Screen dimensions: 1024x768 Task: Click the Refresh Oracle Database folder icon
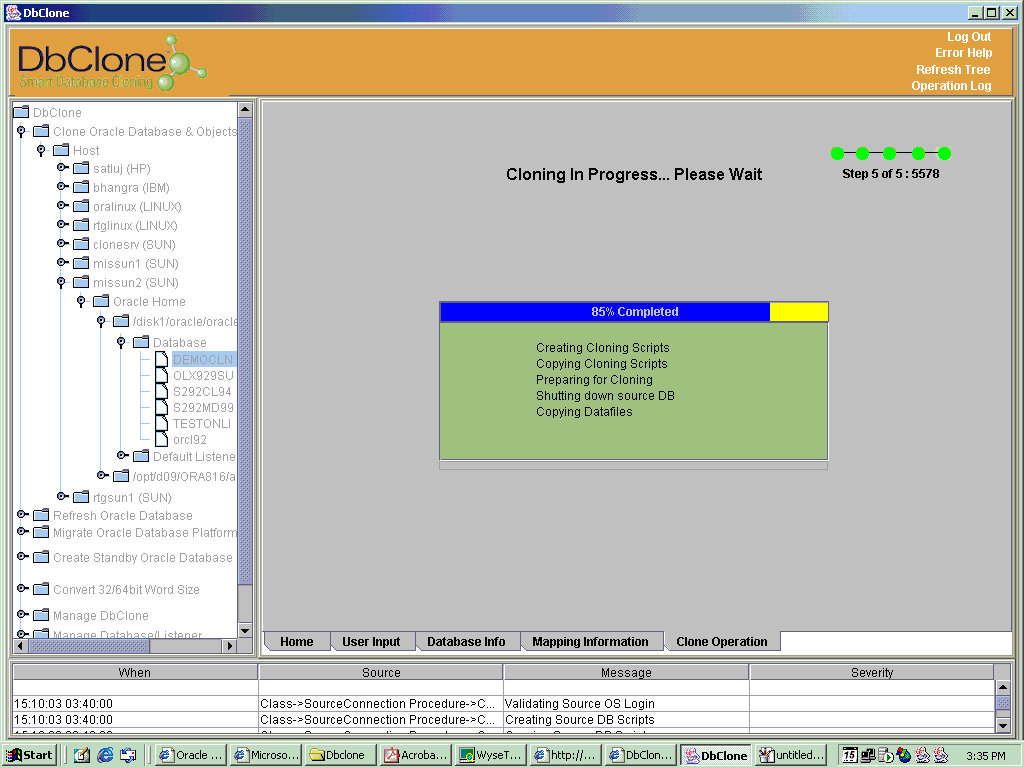pyautogui.click(x=41, y=515)
